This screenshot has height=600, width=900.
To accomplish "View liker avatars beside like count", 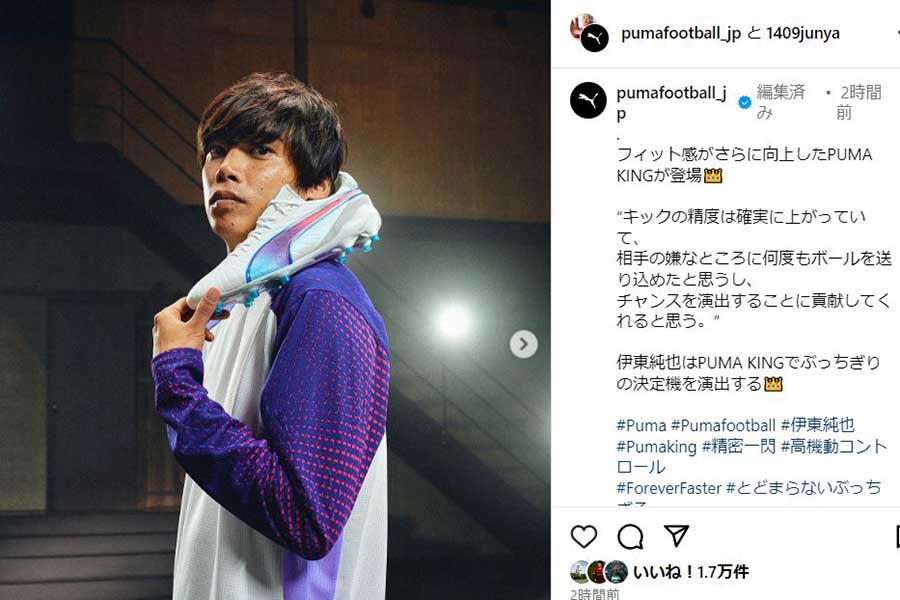I will coord(599,572).
